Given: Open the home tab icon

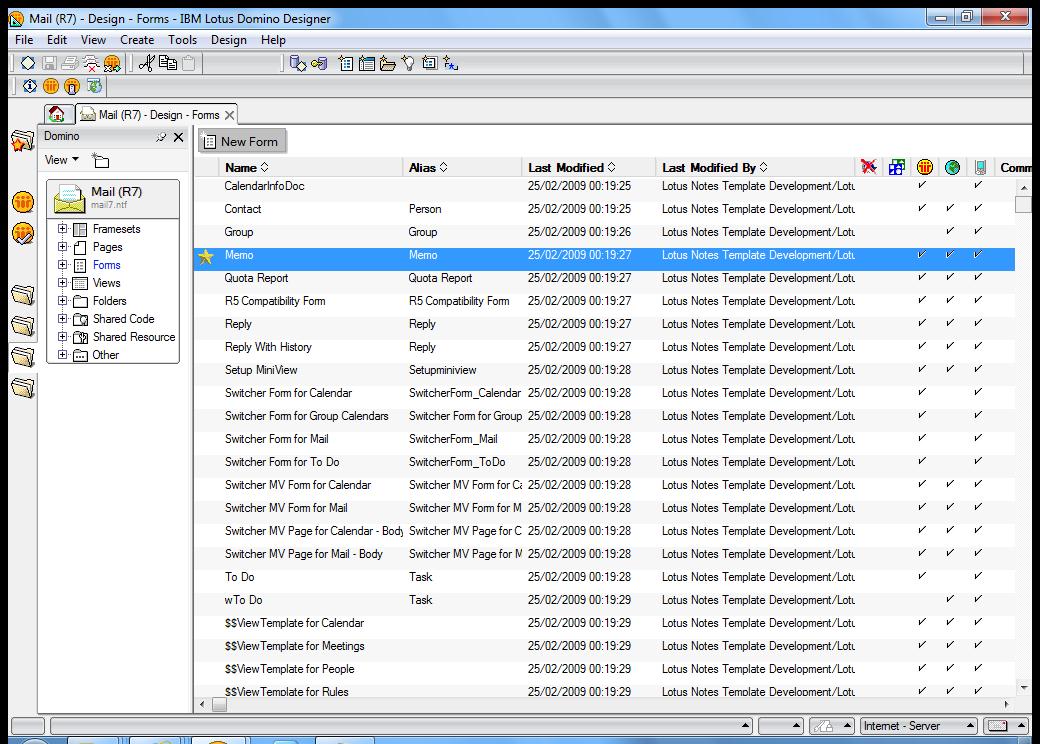Looking at the screenshot, I should coord(57,114).
